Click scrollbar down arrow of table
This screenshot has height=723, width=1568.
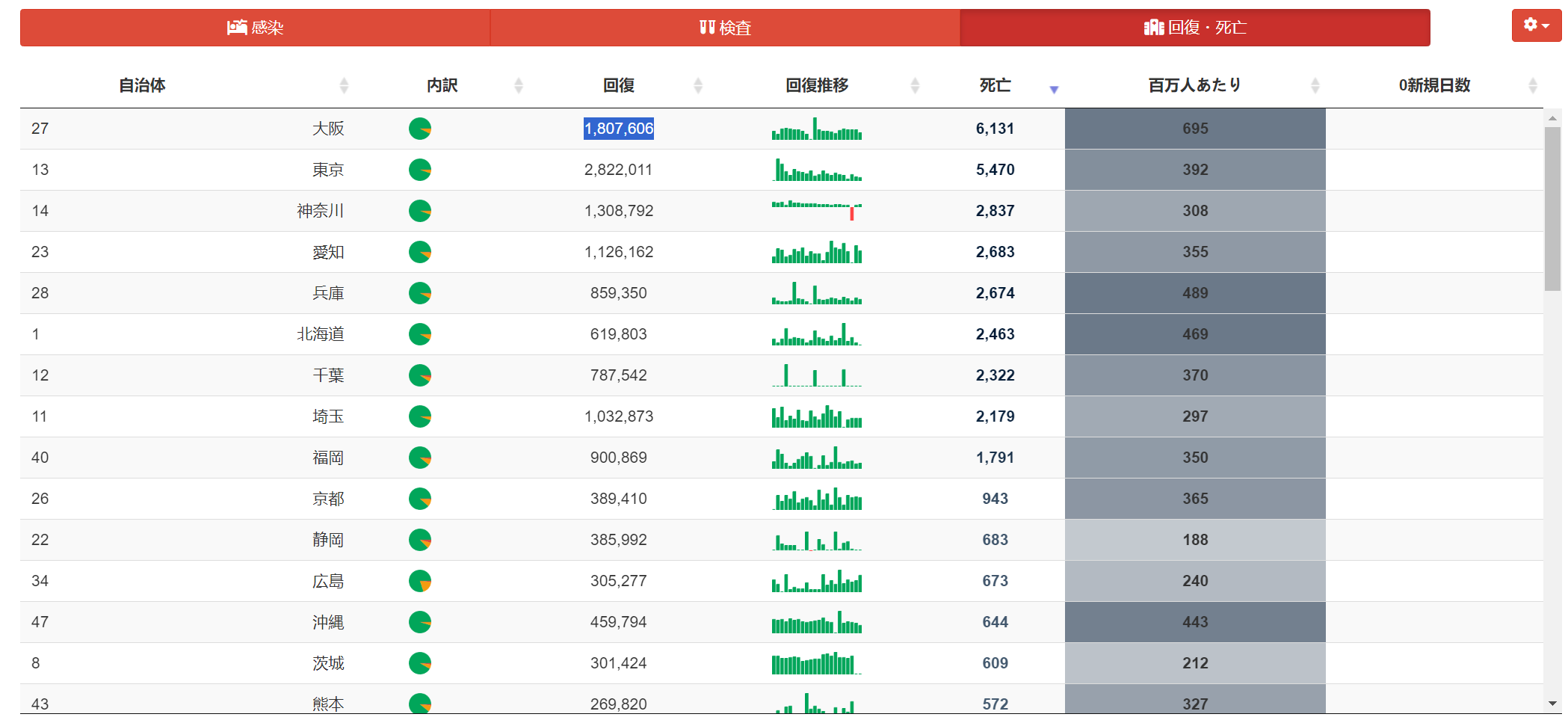coord(1552,704)
